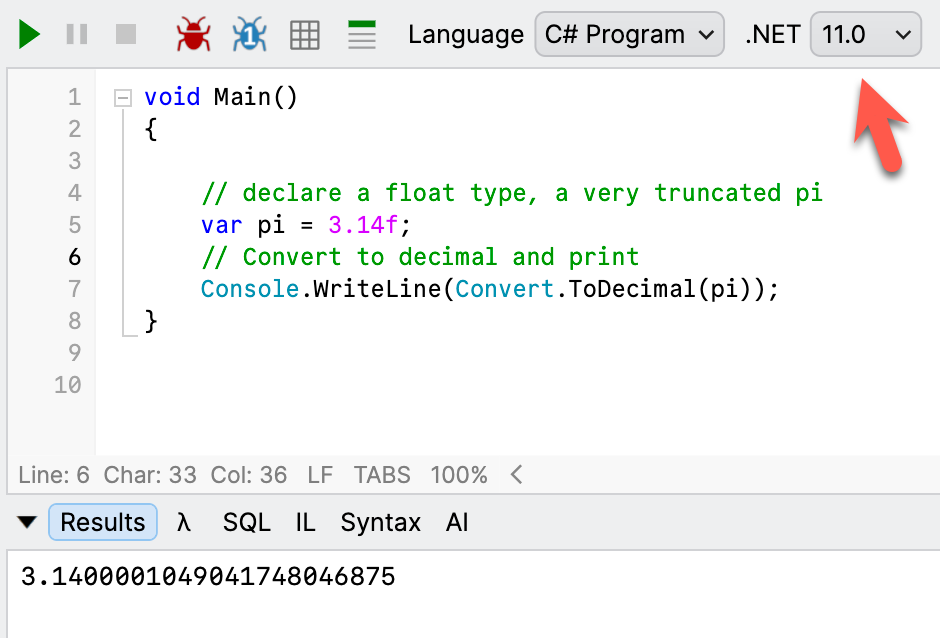The height and width of the screenshot is (638, 940).
Task: Collapse the Main() method code fold
Action: (123, 98)
